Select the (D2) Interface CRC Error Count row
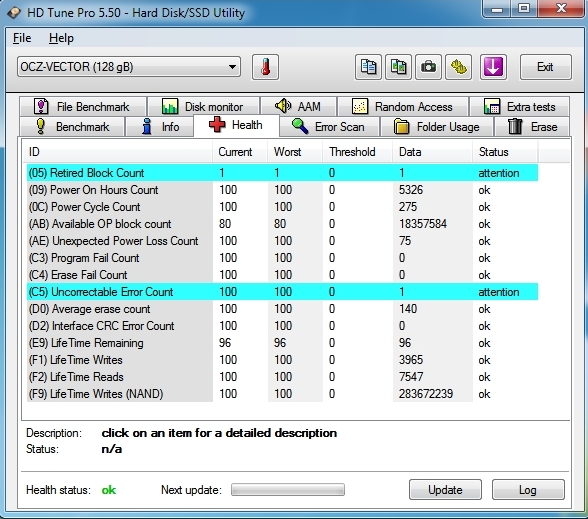This screenshot has width=588, height=519. (282, 326)
